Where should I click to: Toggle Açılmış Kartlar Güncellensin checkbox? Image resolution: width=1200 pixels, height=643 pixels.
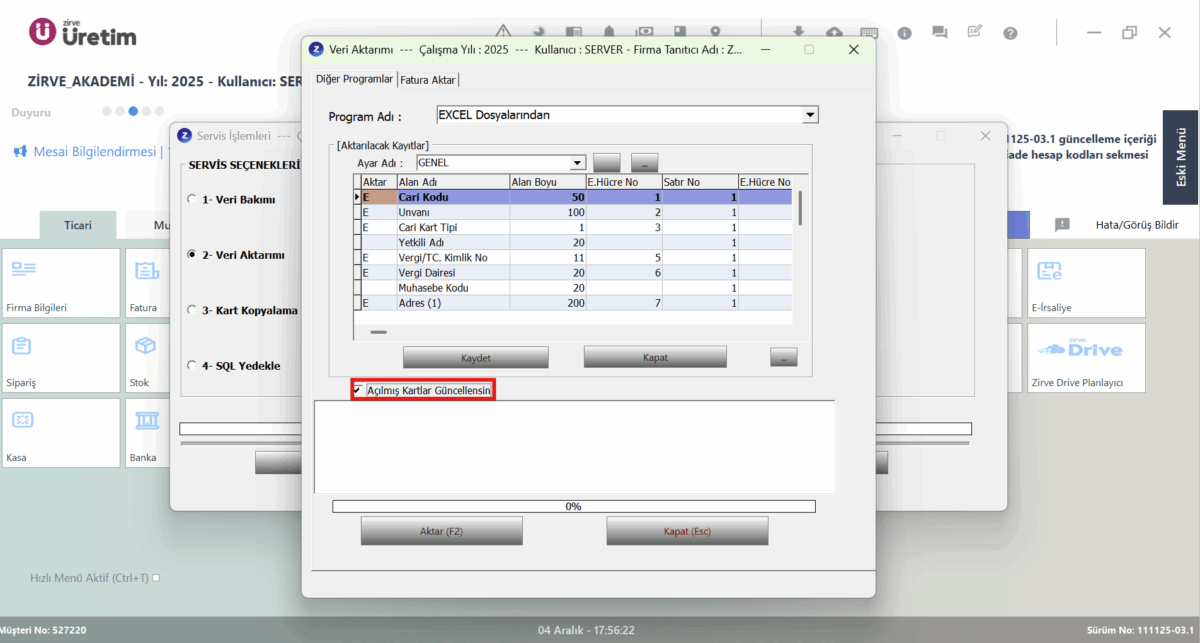357,390
